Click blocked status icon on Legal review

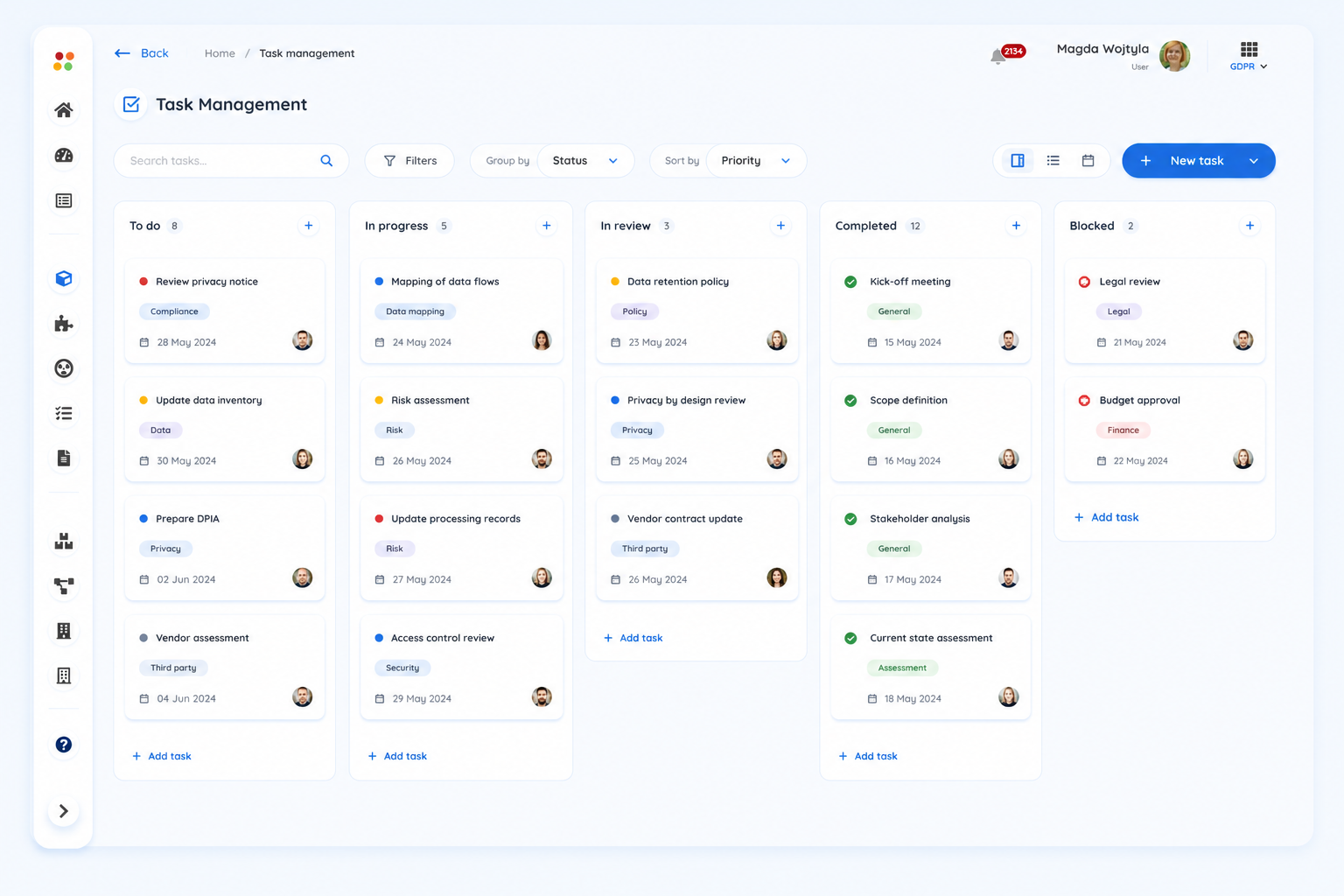click(x=1084, y=282)
